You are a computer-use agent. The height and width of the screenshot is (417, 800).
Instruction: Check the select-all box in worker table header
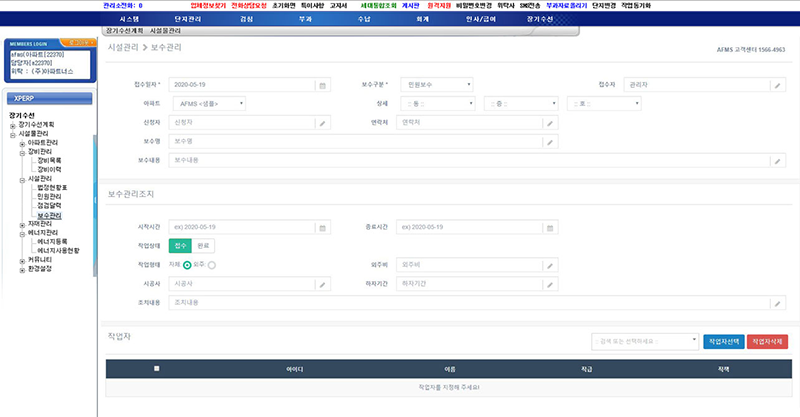point(155,369)
